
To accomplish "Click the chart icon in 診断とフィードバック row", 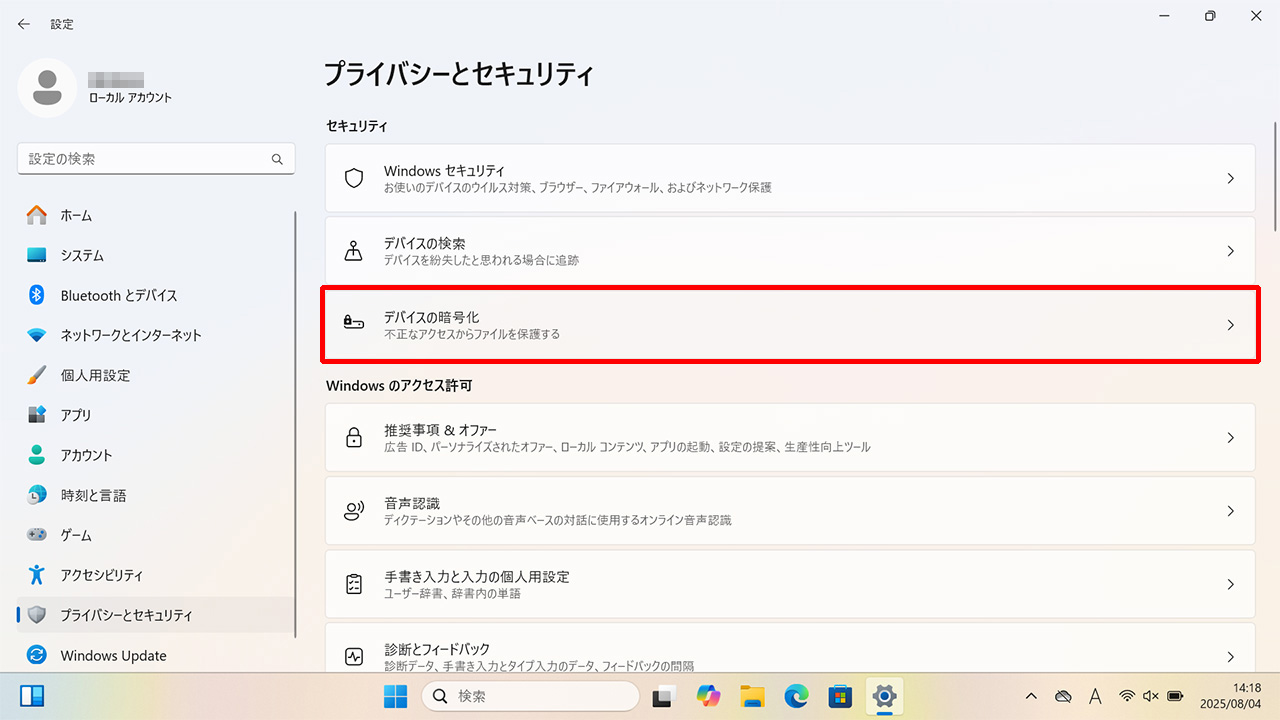I will tap(354, 657).
